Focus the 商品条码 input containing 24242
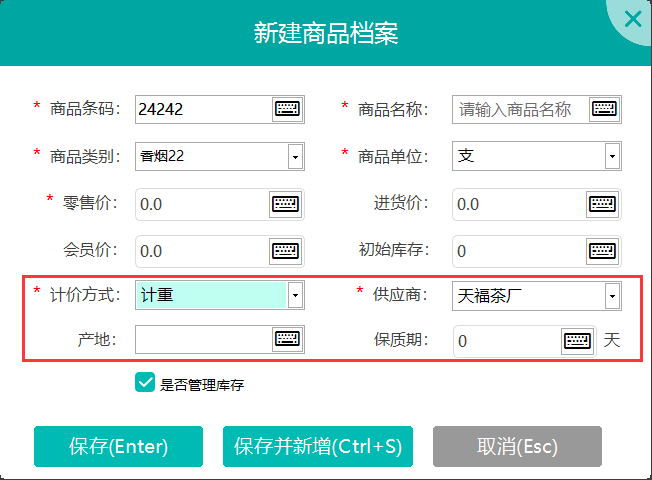This screenshot has width=652, height=480. click(x=200, y=109)
